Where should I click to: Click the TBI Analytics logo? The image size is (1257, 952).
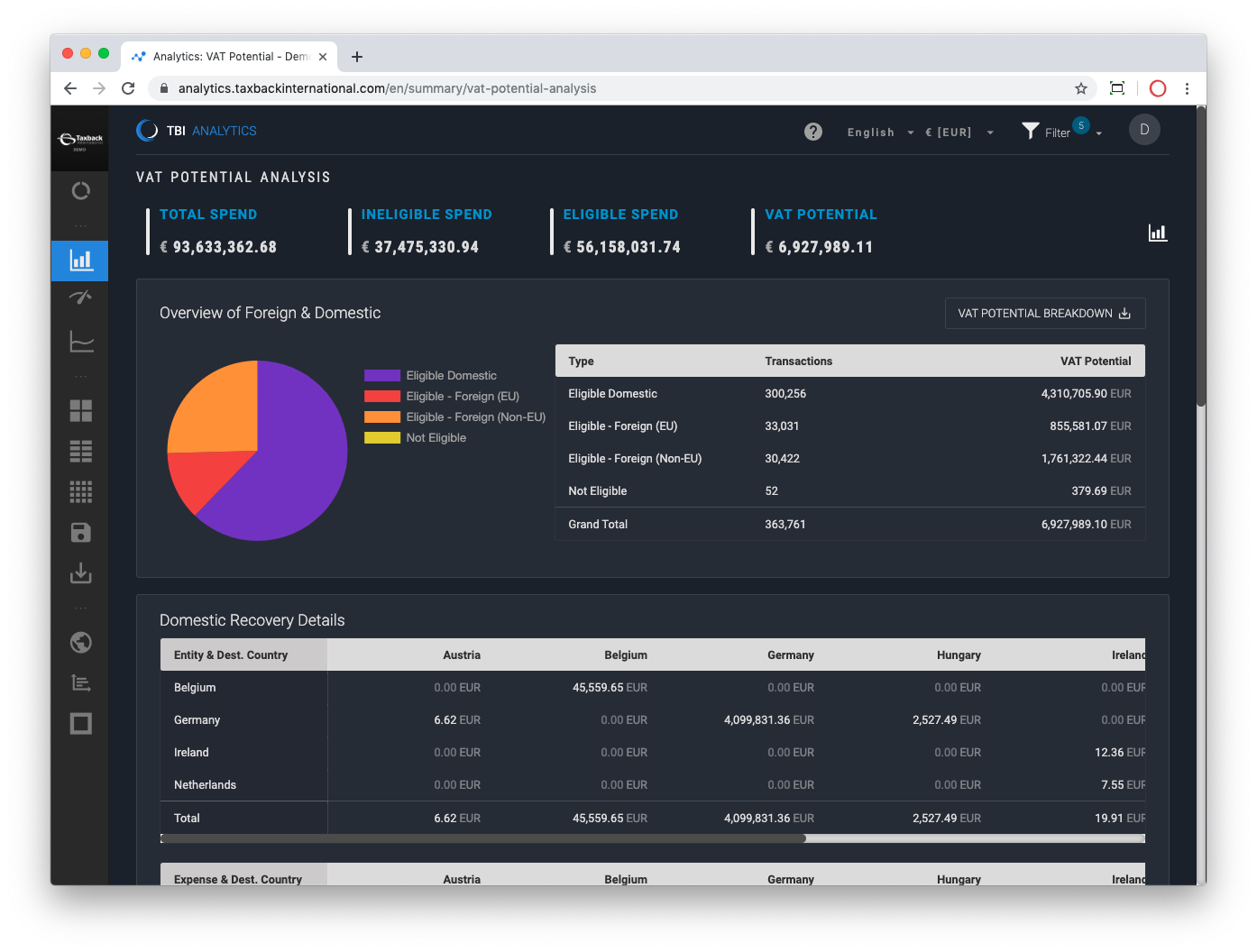point(197,131)
